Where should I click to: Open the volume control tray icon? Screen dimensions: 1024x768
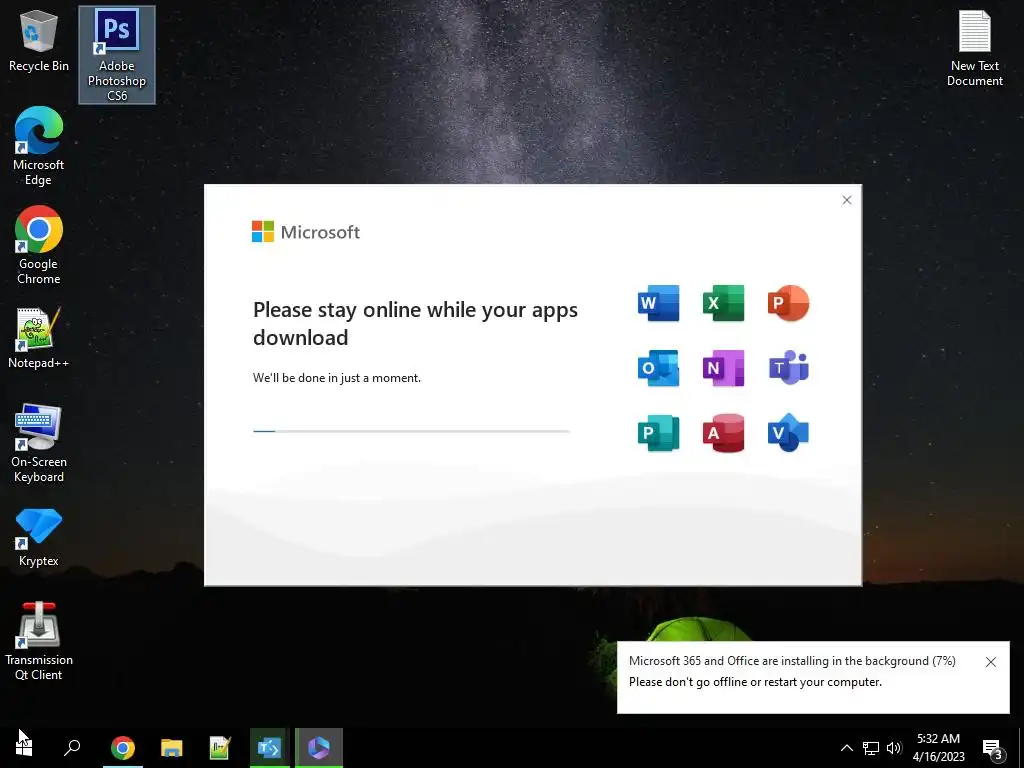(894, 748)
